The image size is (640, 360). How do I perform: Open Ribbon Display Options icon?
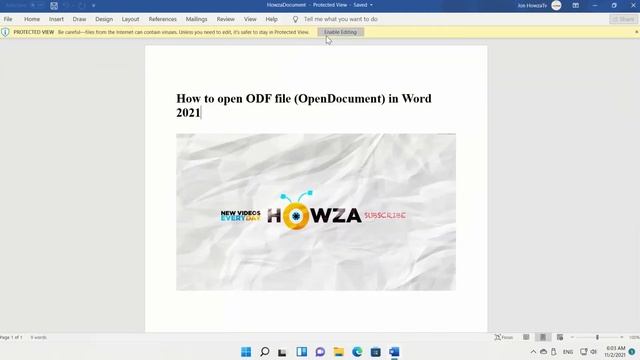576,5
